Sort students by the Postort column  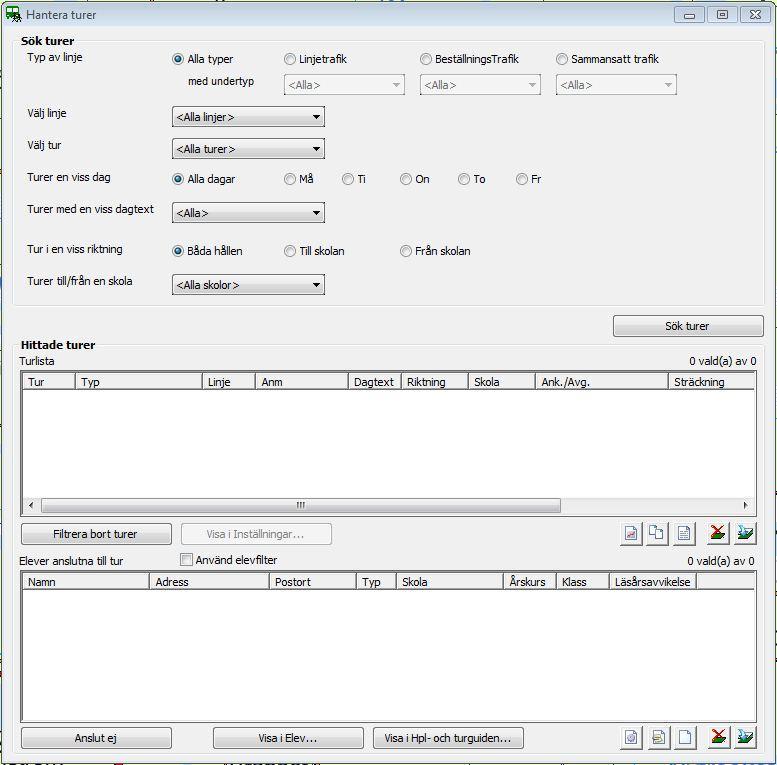(x=313, y=582)
